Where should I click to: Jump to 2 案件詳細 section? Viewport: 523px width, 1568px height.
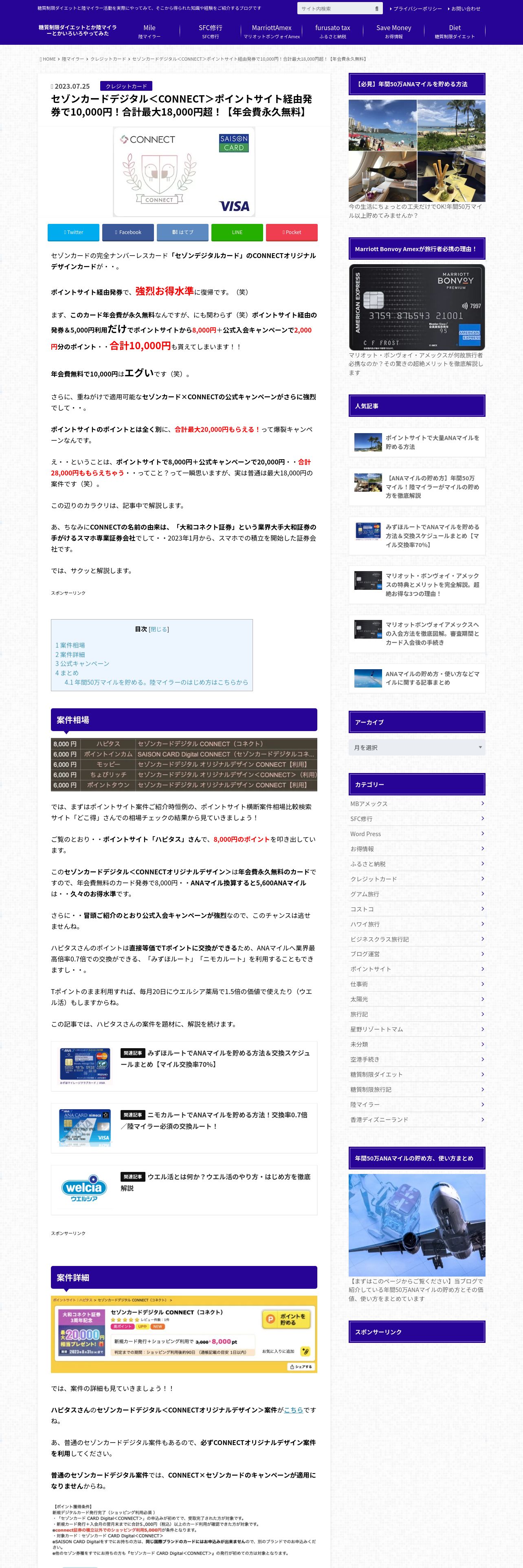pyautogui.click(x=70, y=654)
